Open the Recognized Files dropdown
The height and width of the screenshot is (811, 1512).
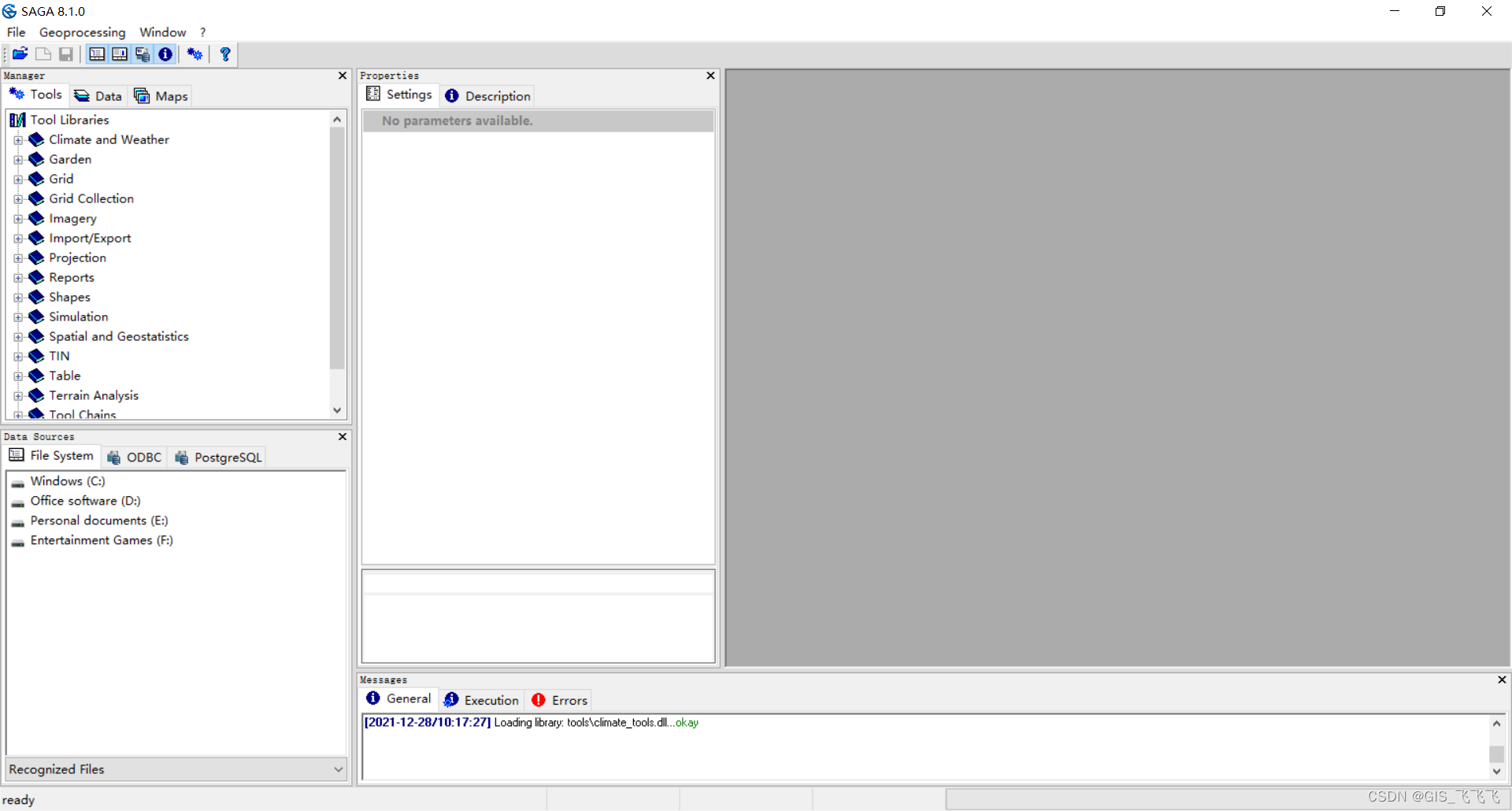click(176, 769)
